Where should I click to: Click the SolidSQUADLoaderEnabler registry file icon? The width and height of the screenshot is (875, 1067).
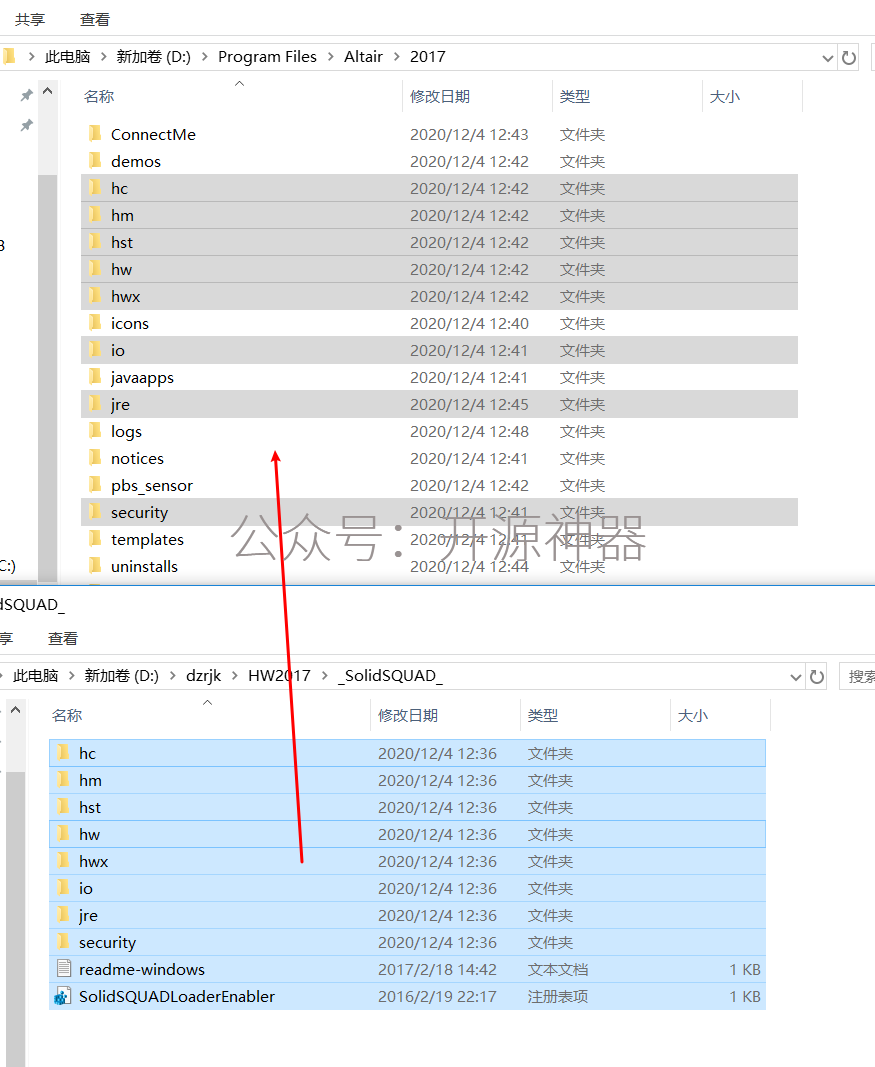click(63, 996)
